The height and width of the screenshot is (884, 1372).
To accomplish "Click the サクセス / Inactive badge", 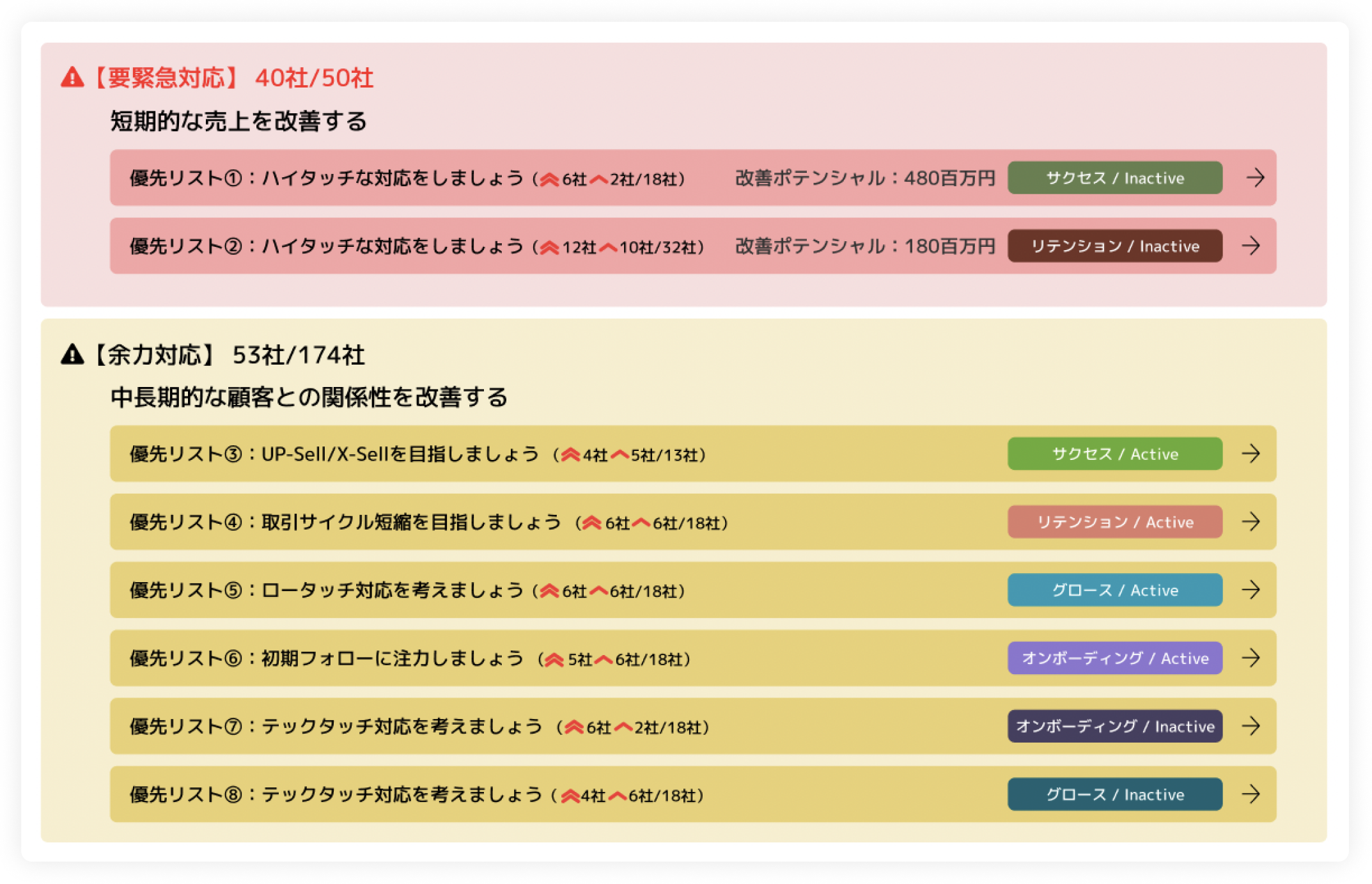I will 1115,178.
